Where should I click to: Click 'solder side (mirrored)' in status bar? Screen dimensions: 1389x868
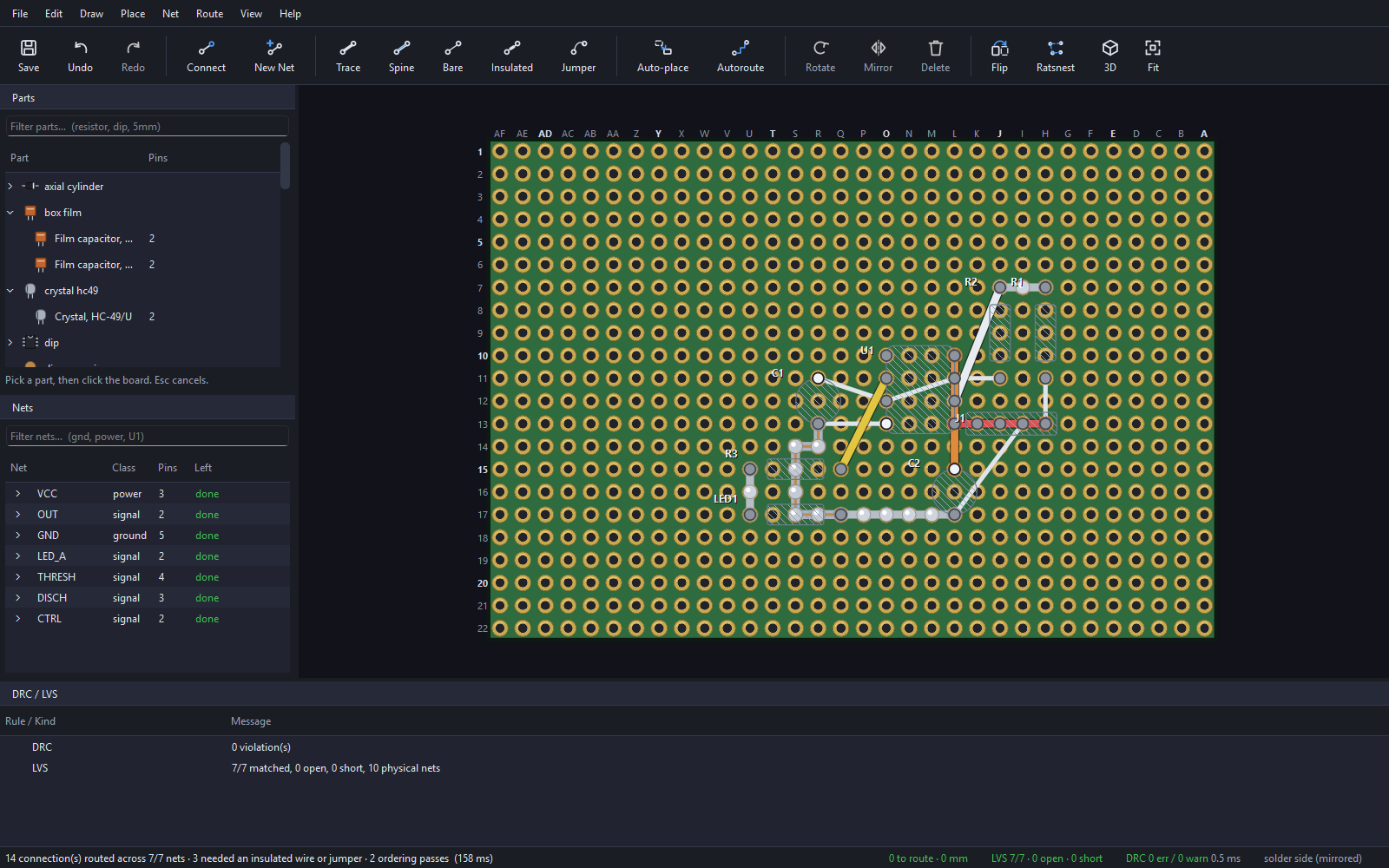point(1313,858)
